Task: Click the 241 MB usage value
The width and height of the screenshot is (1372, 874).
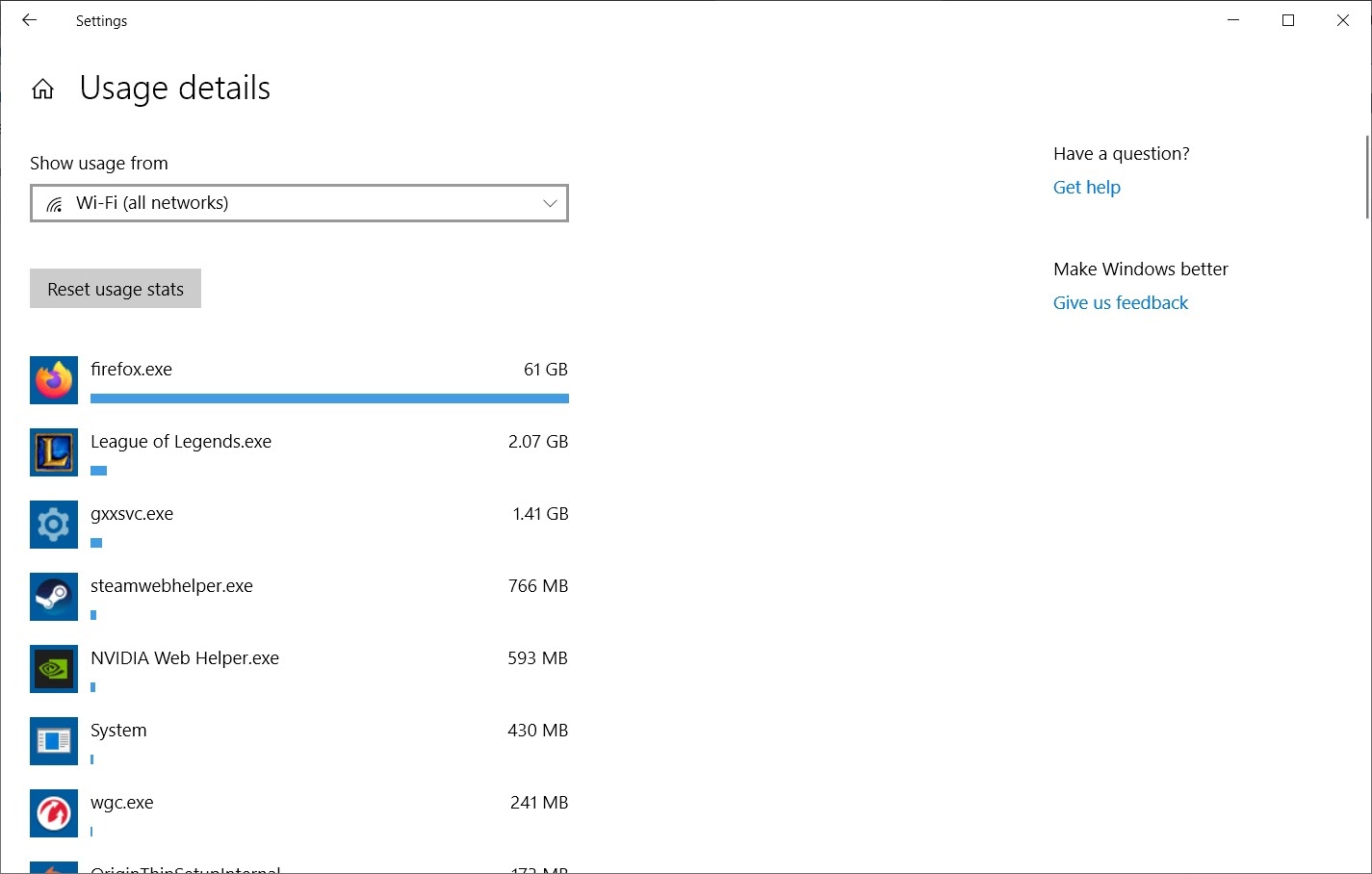Action: [539, 803]
